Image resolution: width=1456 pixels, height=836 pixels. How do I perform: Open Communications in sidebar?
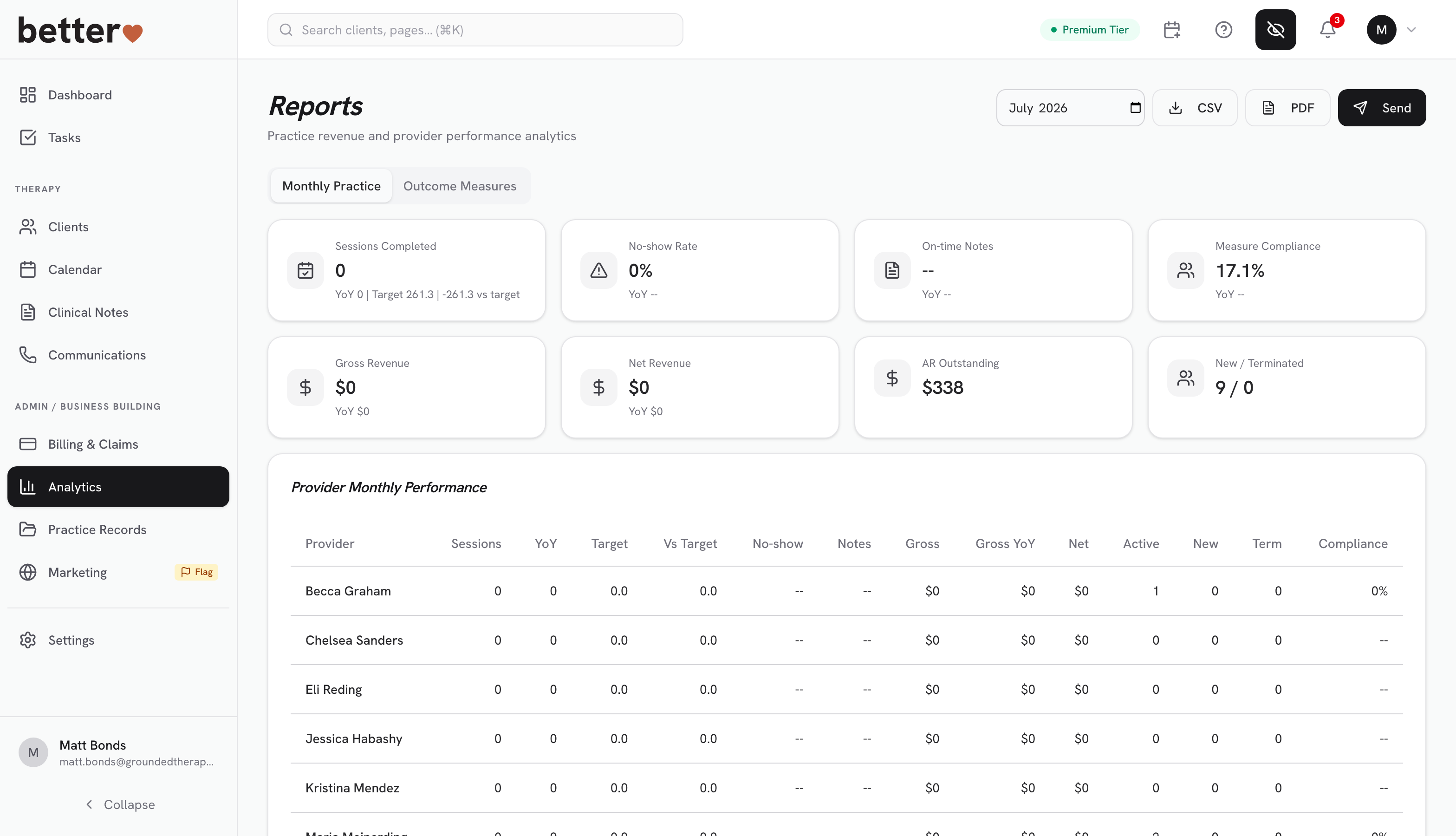click(118, 355)
